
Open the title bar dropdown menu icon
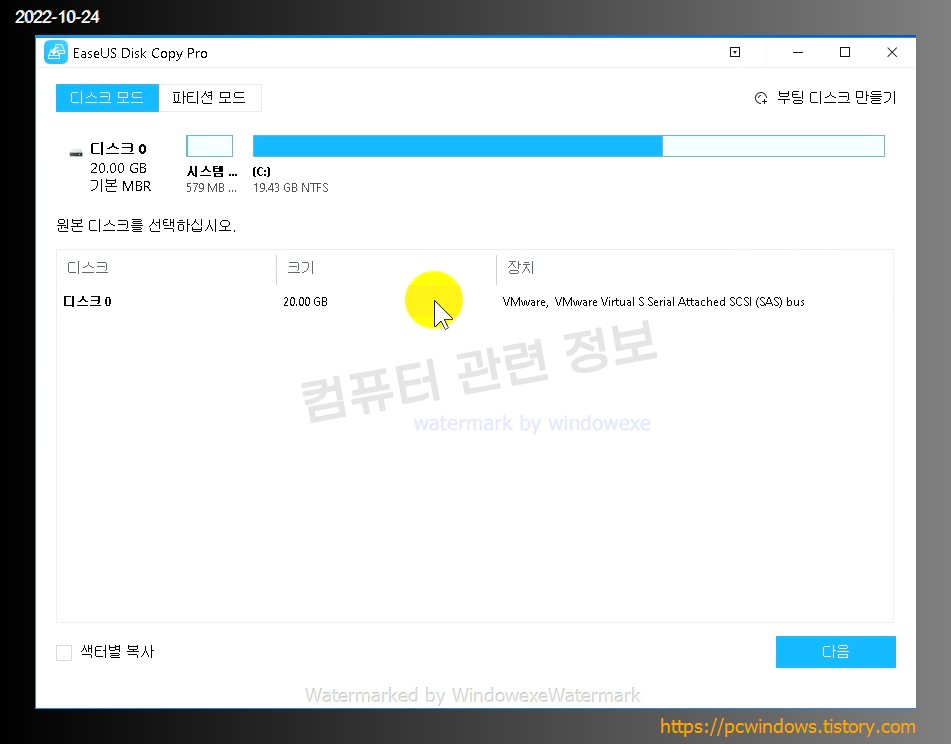coord(734,52)
